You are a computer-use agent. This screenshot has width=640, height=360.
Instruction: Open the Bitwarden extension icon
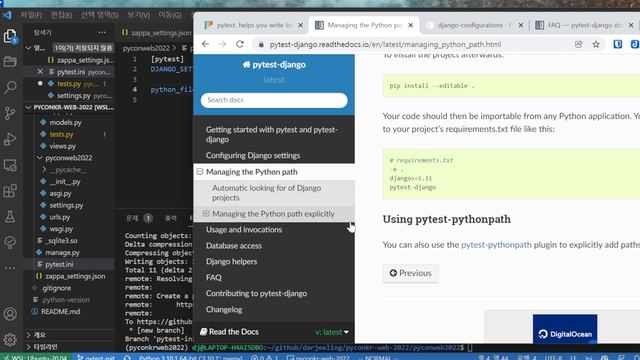(618, 44)
